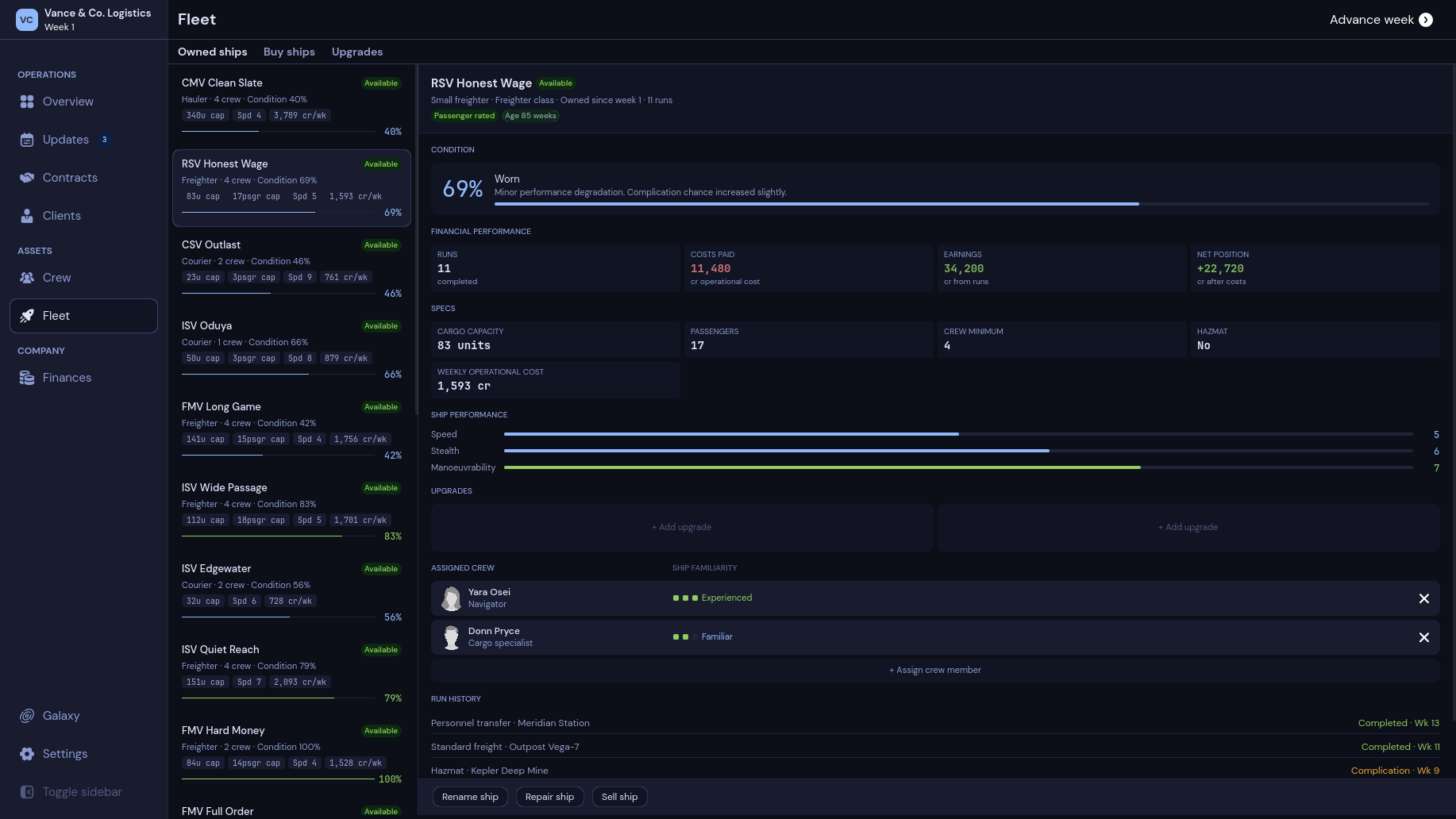Click the Experienced familiarity label

(x=726, y=598)
